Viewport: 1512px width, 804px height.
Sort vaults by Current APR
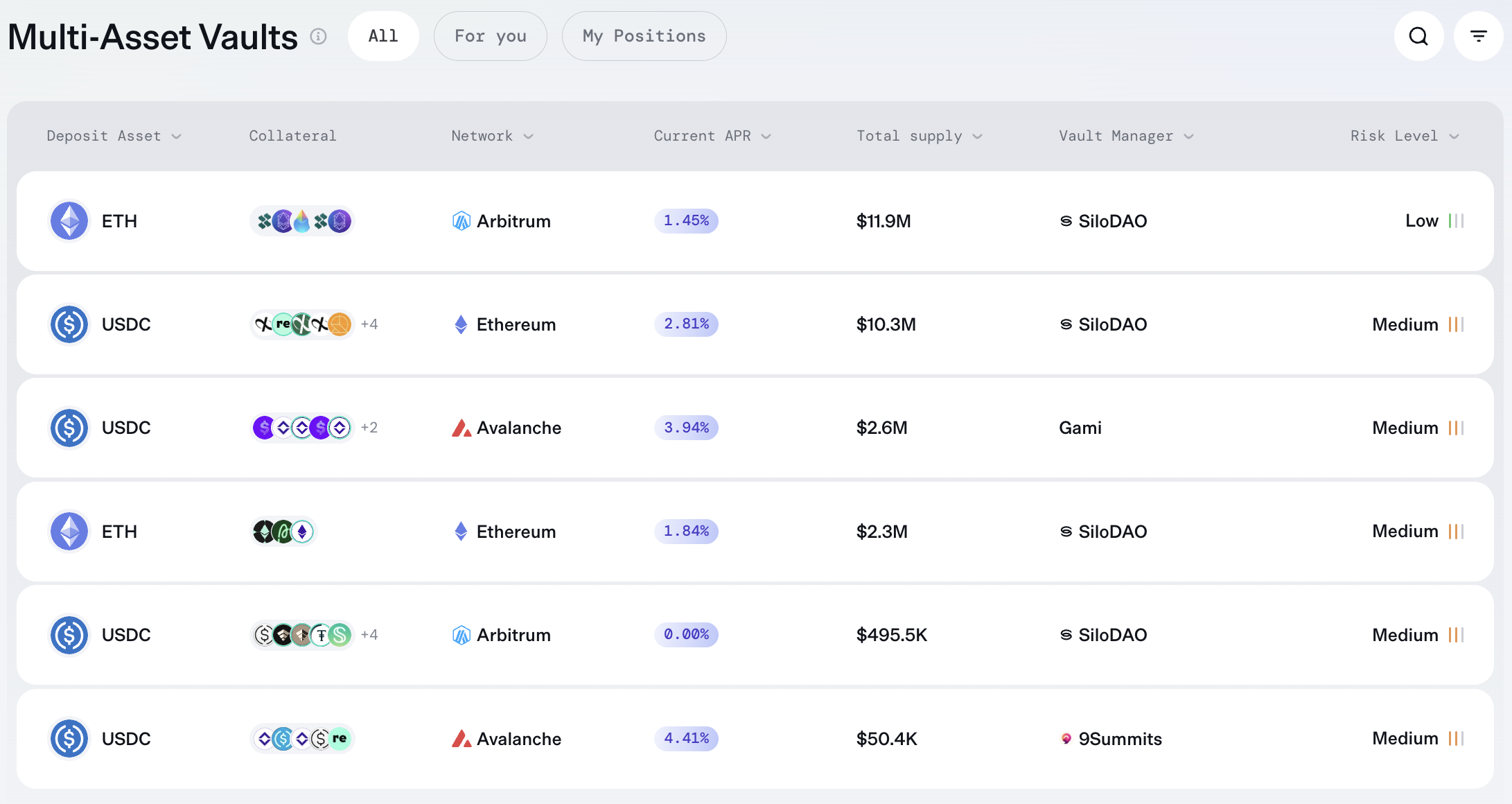pos(712,136)
